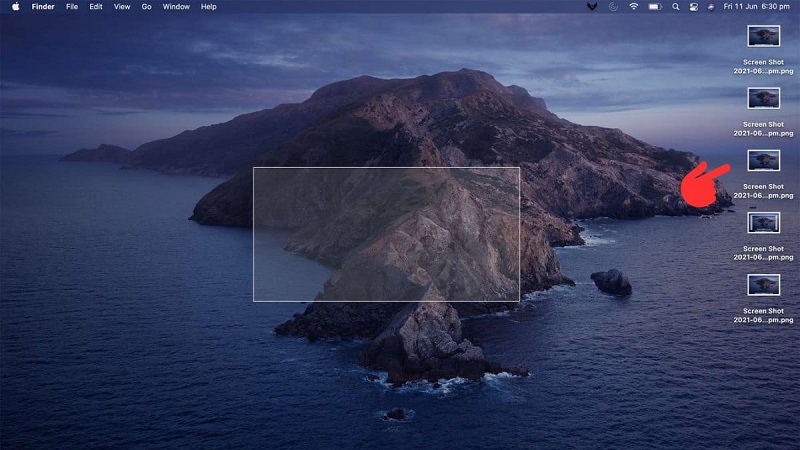Open the Go menu

[x=147, y=6]
